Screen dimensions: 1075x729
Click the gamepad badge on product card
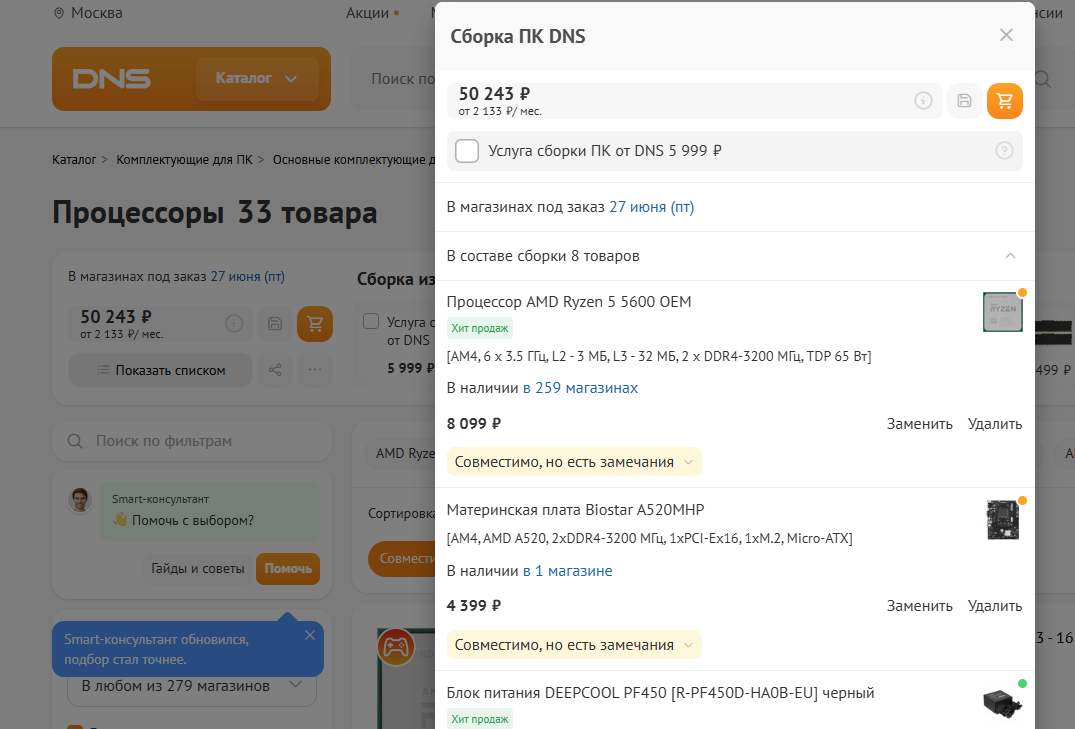396,647
